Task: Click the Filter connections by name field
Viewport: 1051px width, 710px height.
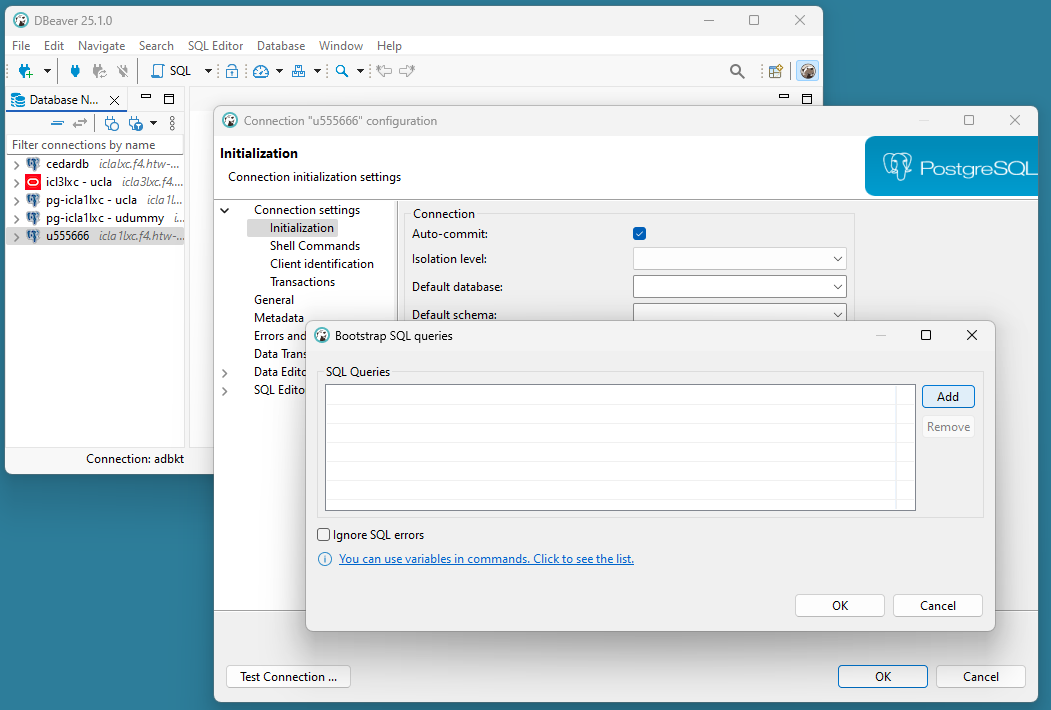Action: pos(95,145)
